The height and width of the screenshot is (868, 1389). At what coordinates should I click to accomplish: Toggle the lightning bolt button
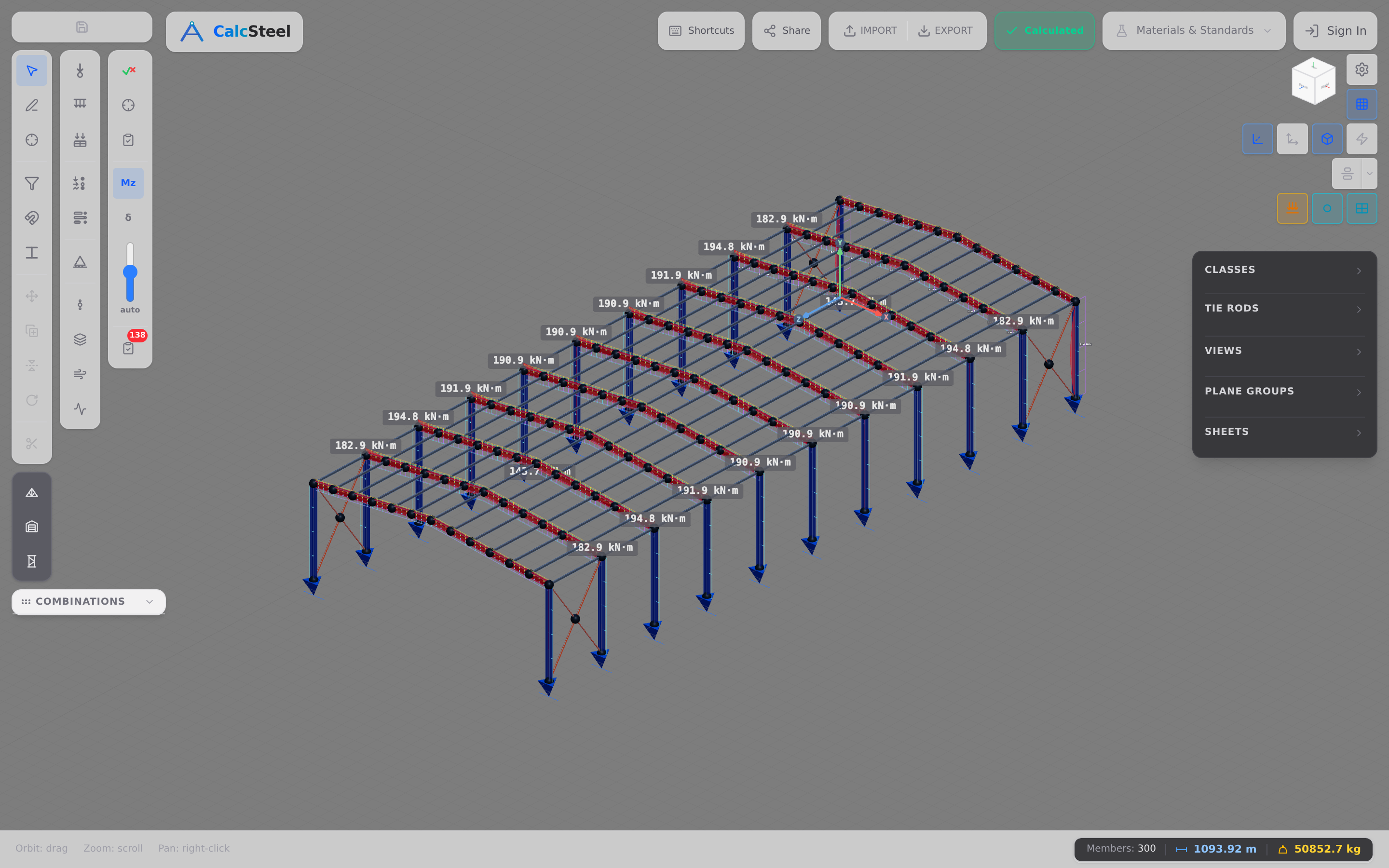click(x=1362, y=139)
